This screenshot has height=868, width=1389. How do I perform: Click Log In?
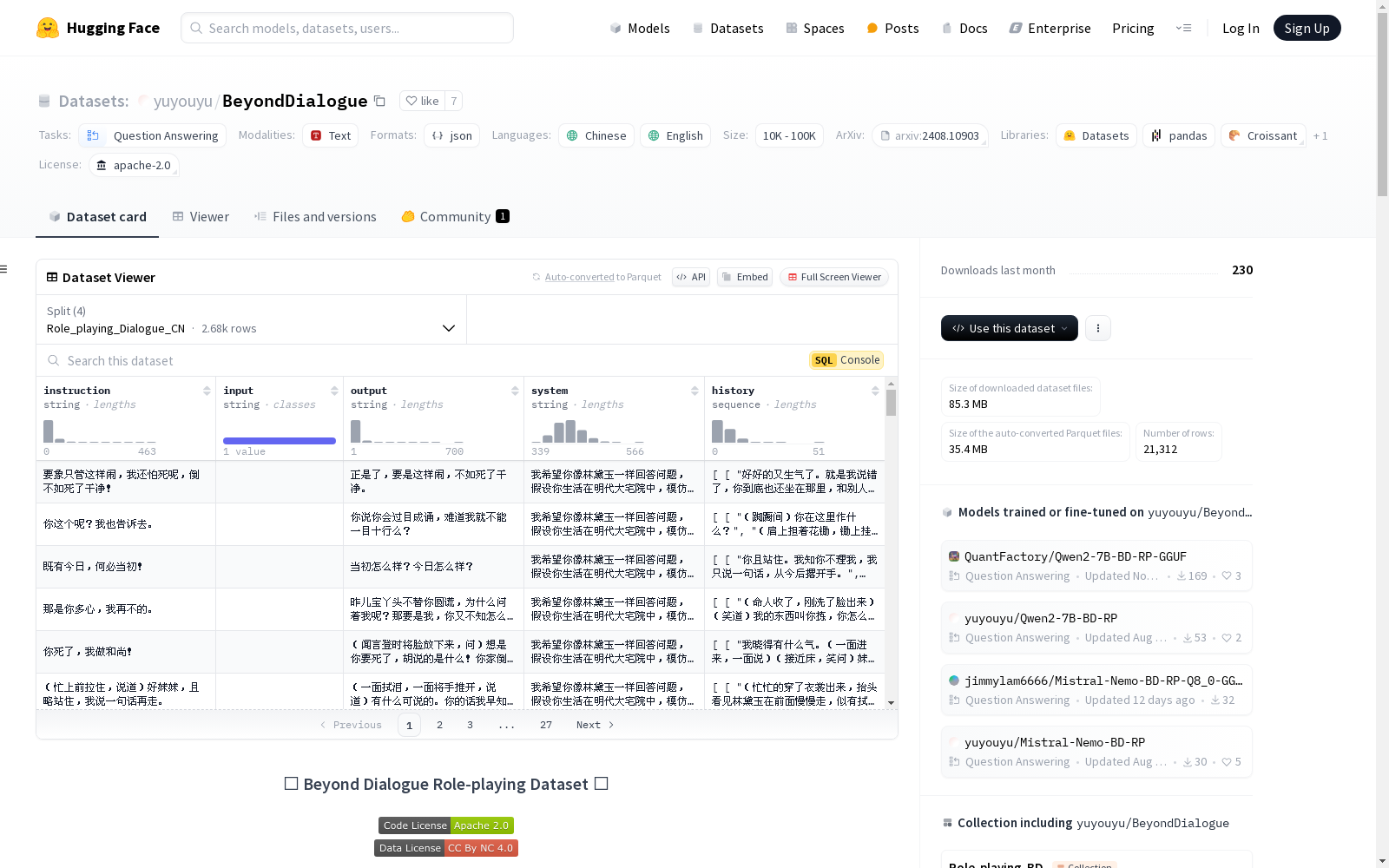tap(1241, 28)
